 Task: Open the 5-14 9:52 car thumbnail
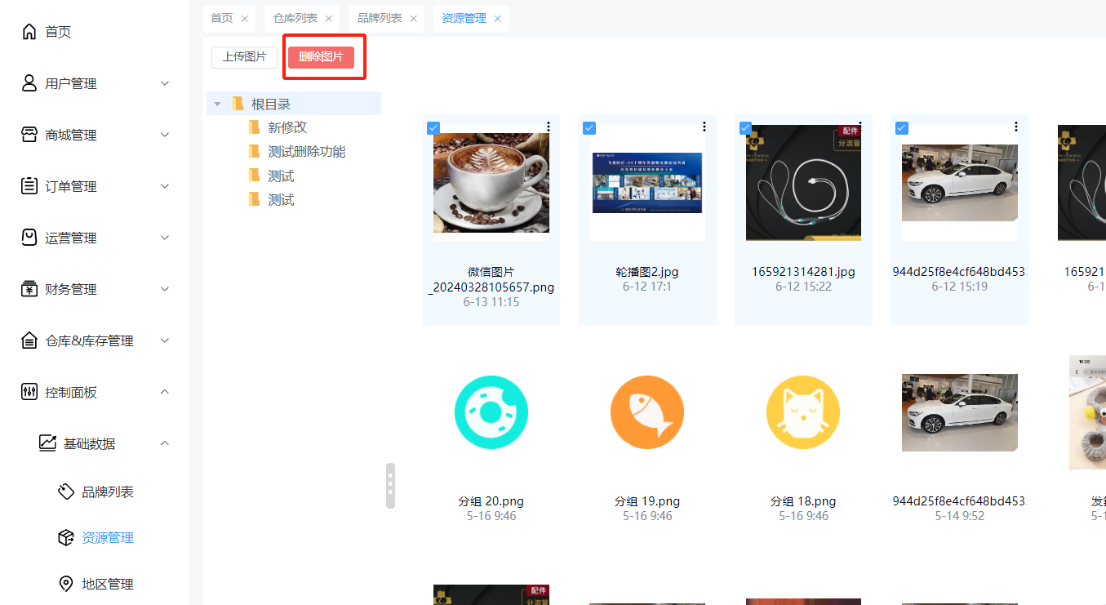(960, 412)
